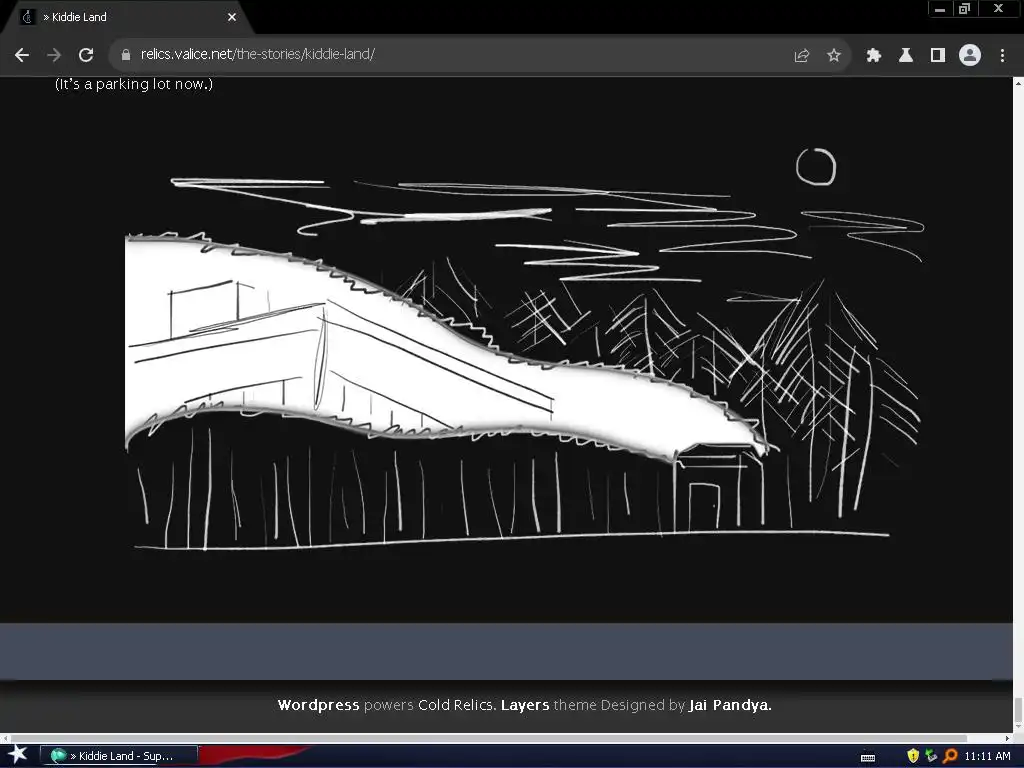Visit the Jai Pandya footer link

729,705
